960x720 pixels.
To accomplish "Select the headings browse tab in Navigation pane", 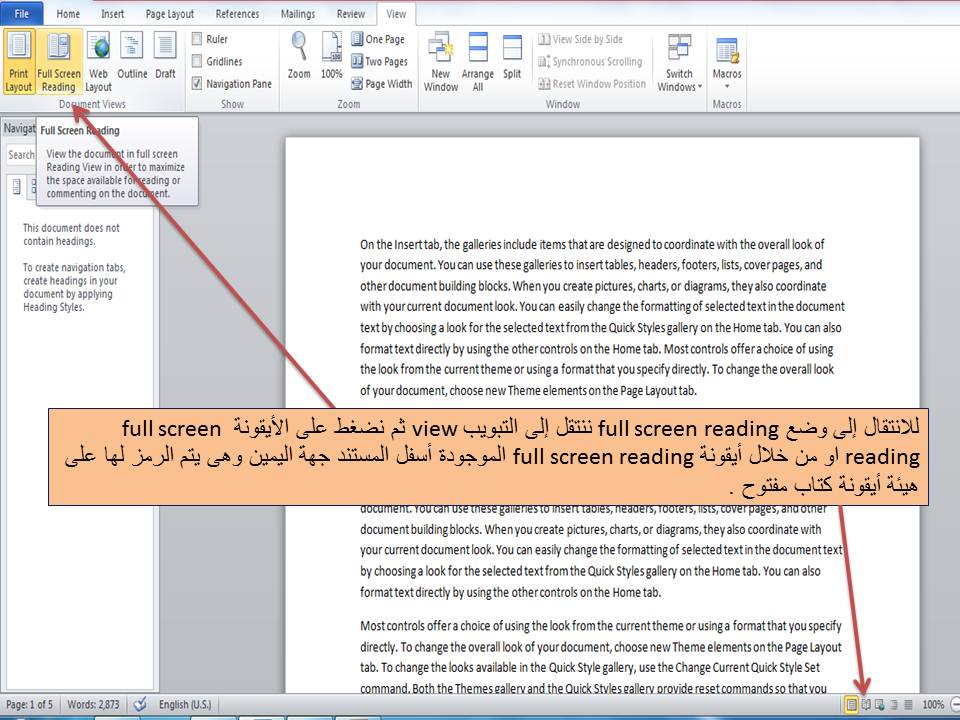I will (x=17, y=186).
